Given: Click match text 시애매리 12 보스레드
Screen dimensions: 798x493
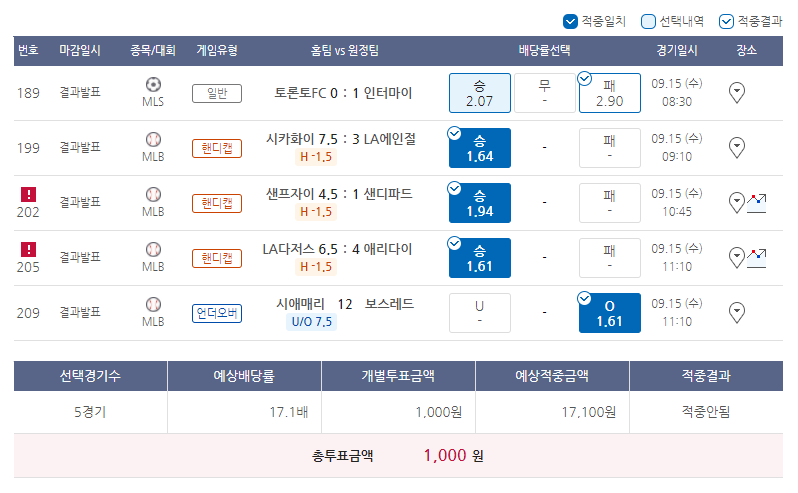Looking at the screenshot, I should point(345,304).
